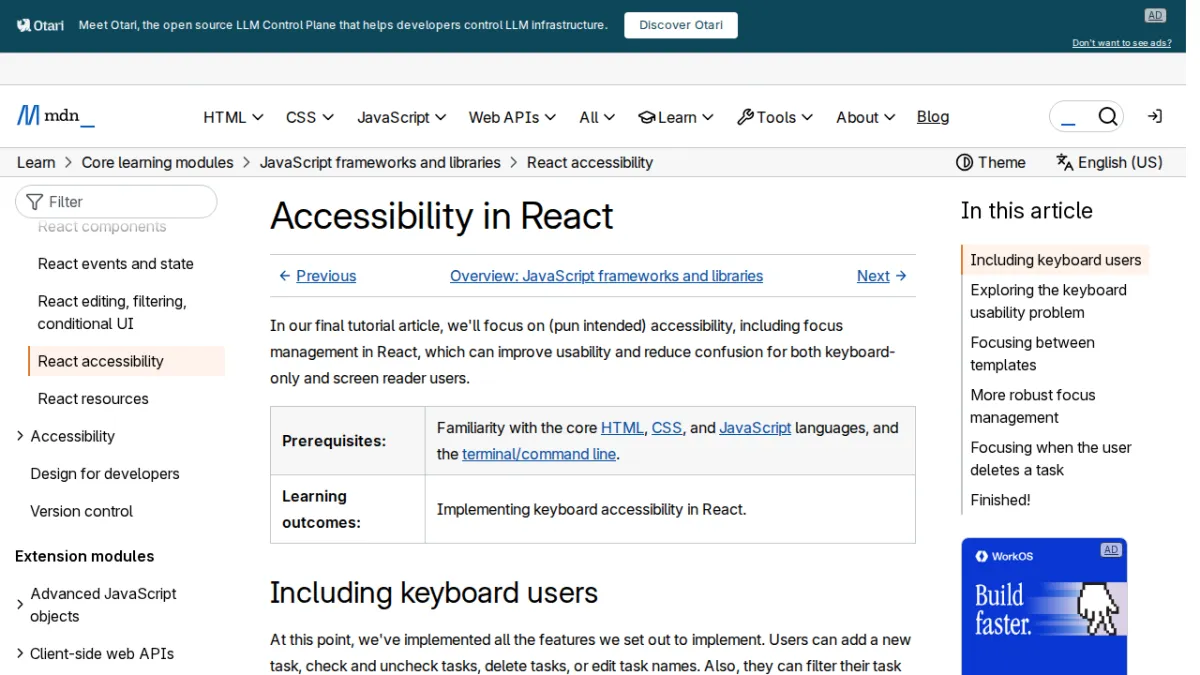
Task: Open Overview: JavaScript frameworks and libraries link
Action: click(606, 276)
